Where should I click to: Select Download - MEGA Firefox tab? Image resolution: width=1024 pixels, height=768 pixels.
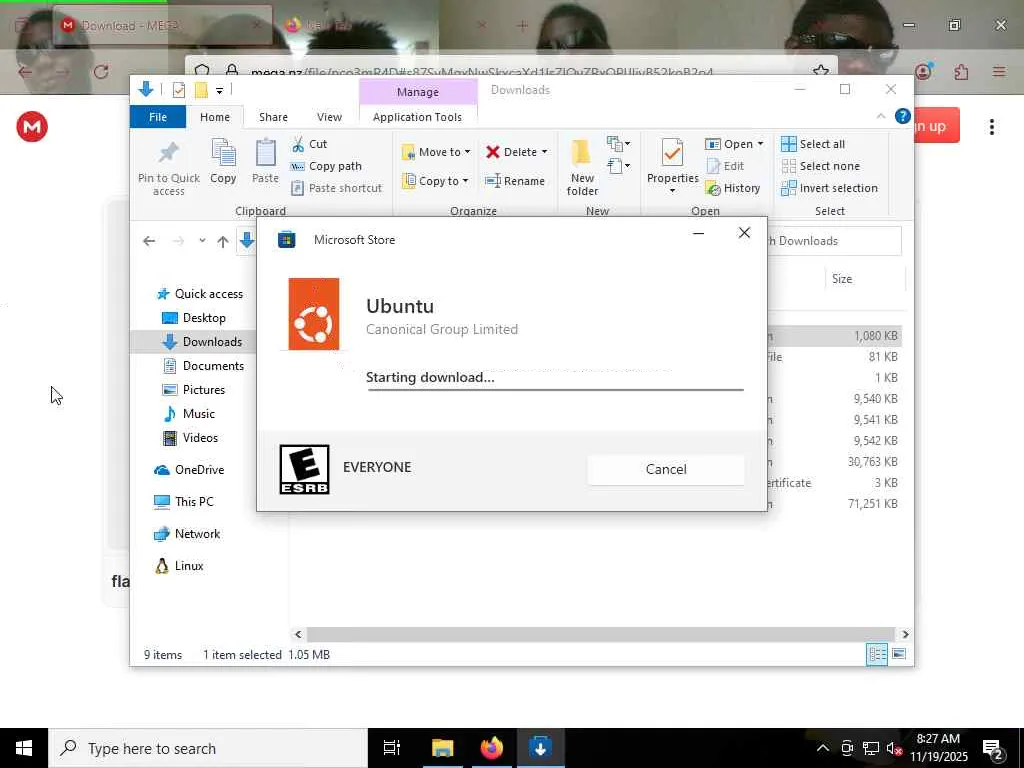pyautogui.click(x=162, y=25)
